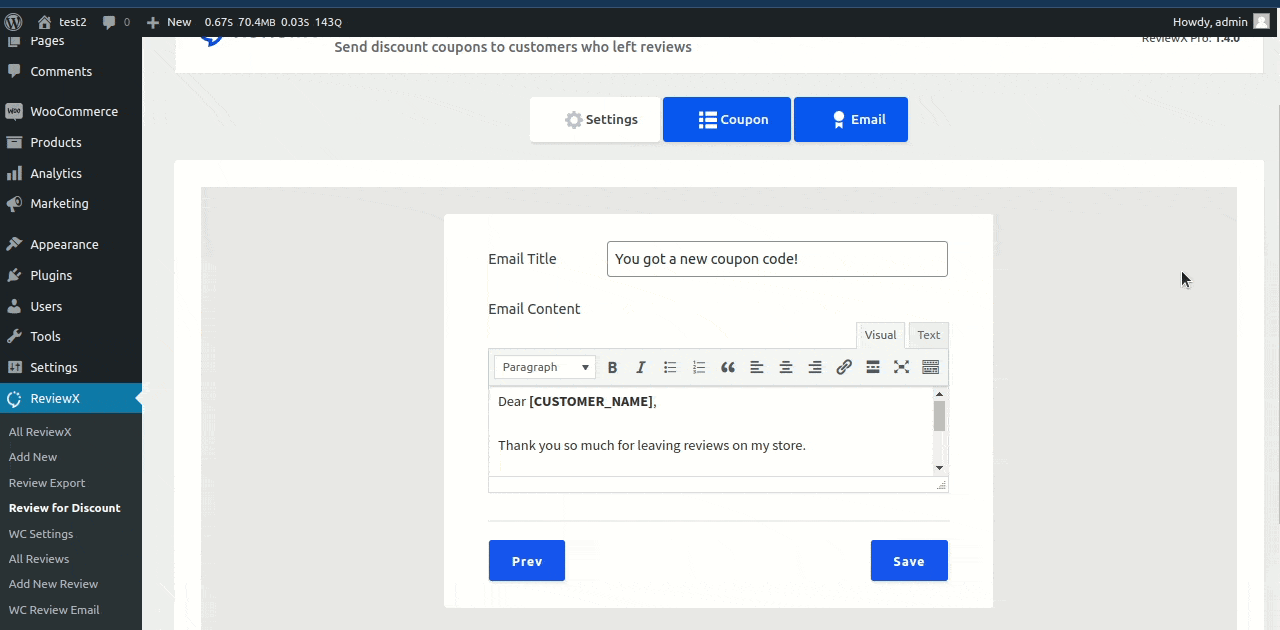This screenshot has height=630, width=1280.
Task: Open the New content menu in admin bar
Action: pyautogui.click(x=169, y=21)
